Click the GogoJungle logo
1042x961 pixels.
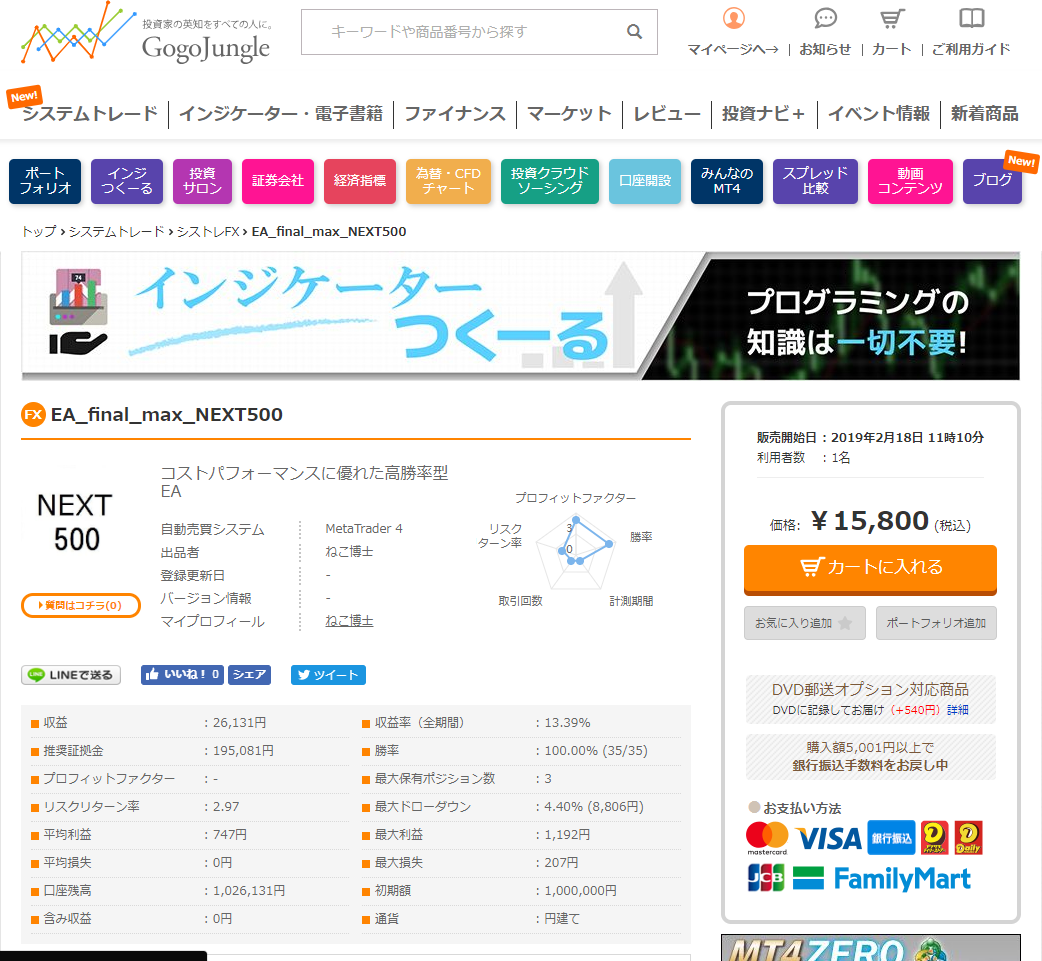(x=146, y=36)
